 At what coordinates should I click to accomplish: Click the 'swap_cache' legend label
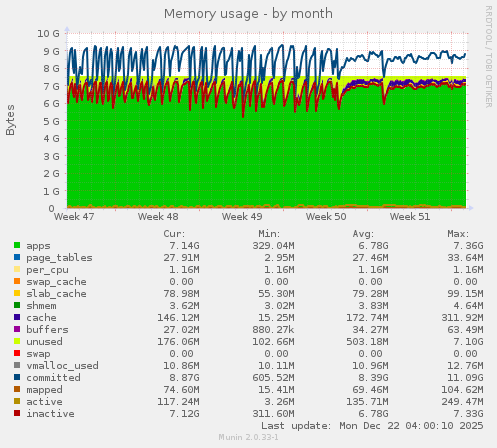(x=56, y=282)
